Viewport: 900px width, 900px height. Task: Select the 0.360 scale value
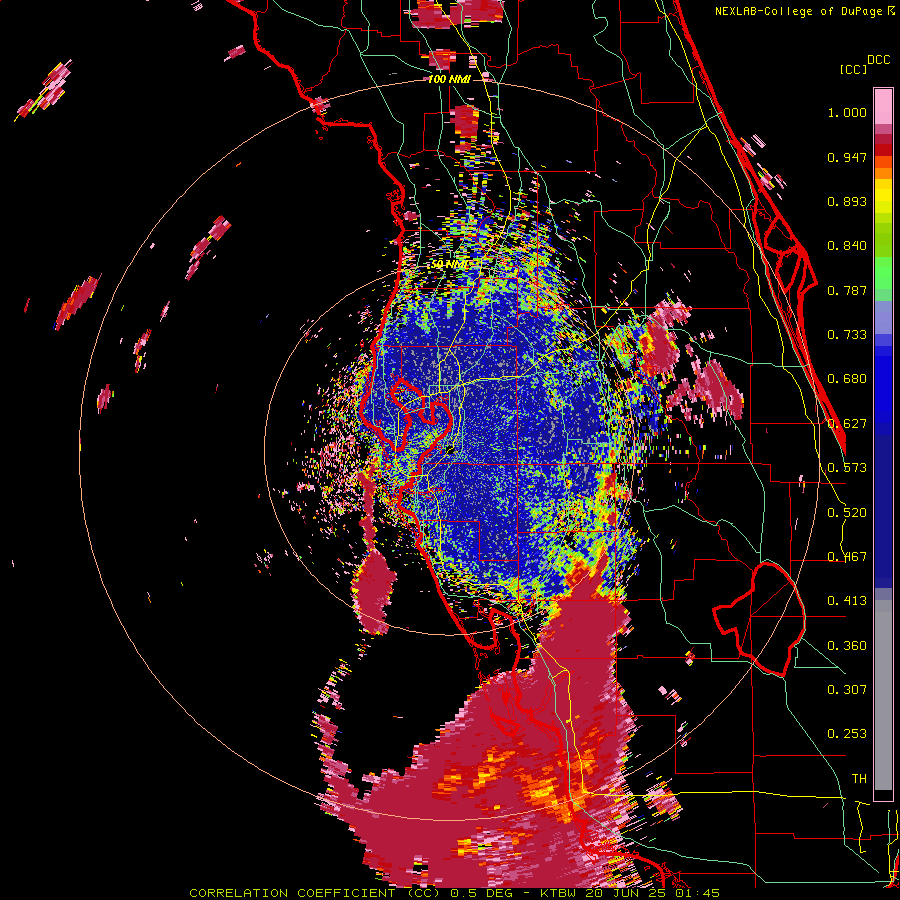tap(847, 646)
